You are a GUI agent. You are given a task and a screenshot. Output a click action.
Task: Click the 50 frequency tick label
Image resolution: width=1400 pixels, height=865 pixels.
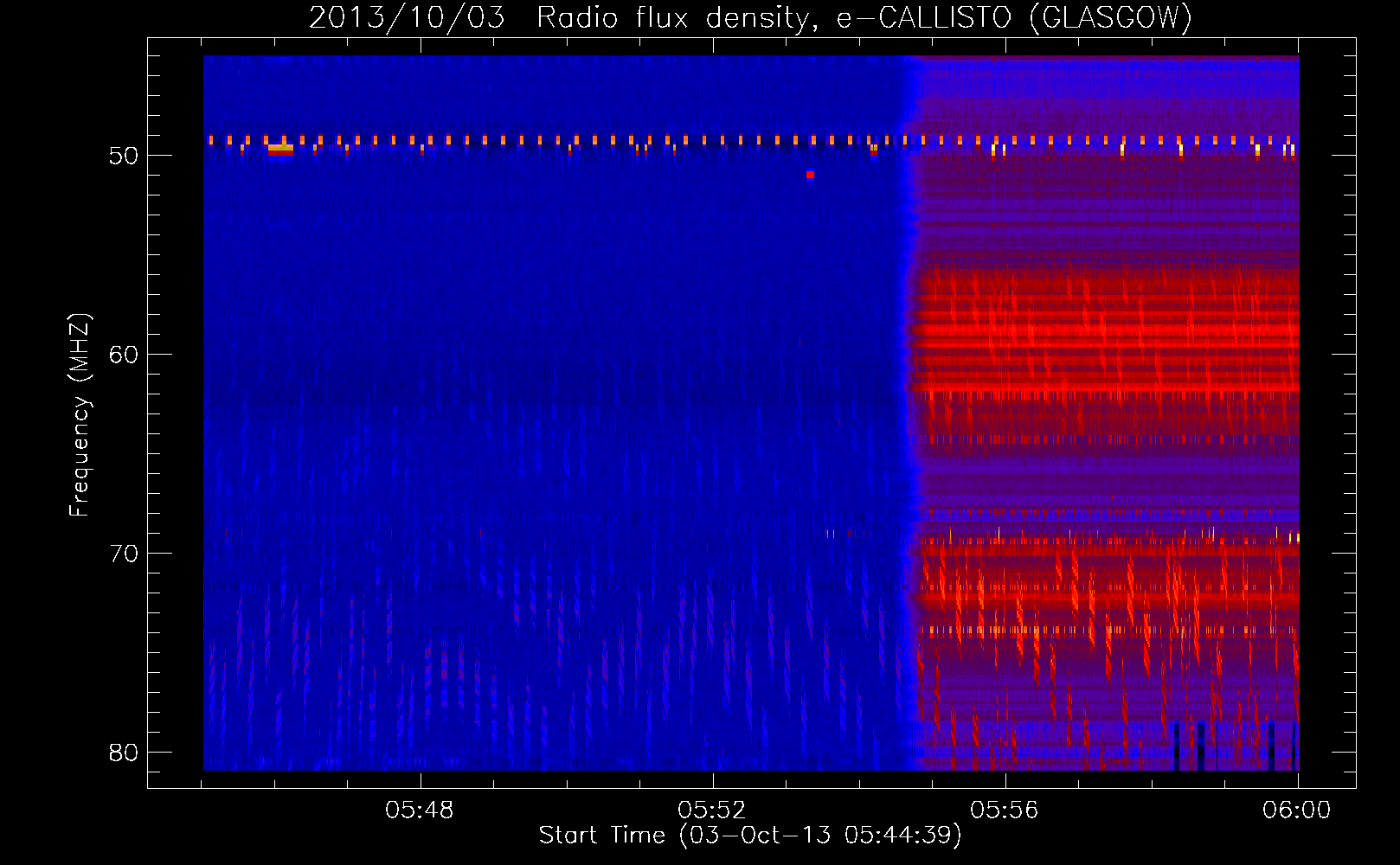click(x=124, y=156)
